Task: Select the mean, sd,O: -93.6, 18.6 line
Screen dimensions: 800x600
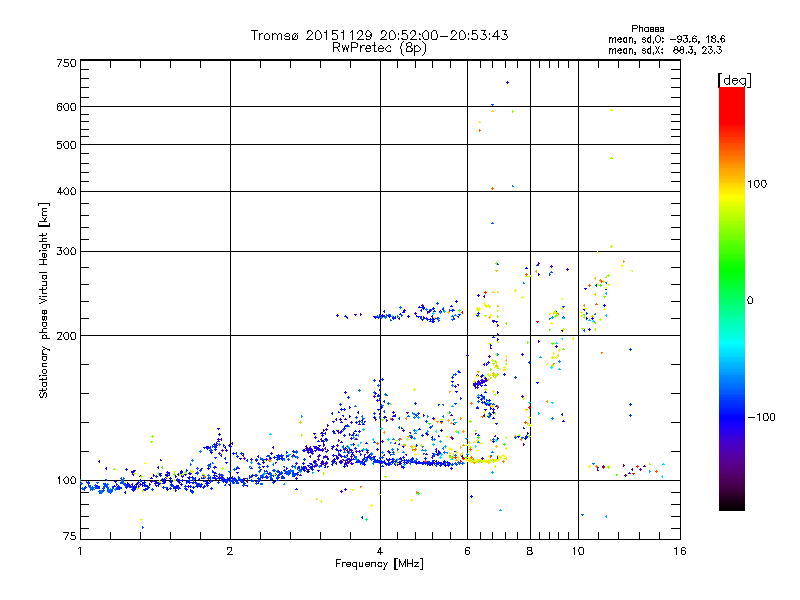Action: tap(666, 39)
